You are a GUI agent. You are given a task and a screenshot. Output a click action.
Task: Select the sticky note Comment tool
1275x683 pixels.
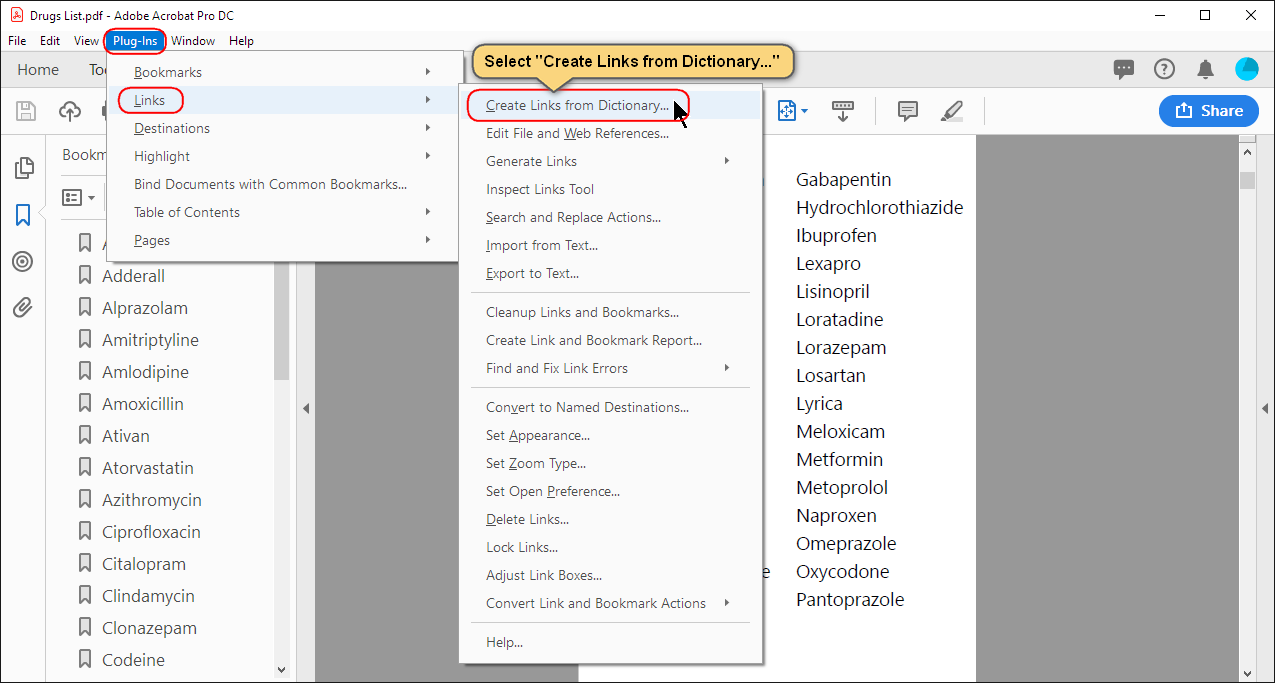click(907, 112)
